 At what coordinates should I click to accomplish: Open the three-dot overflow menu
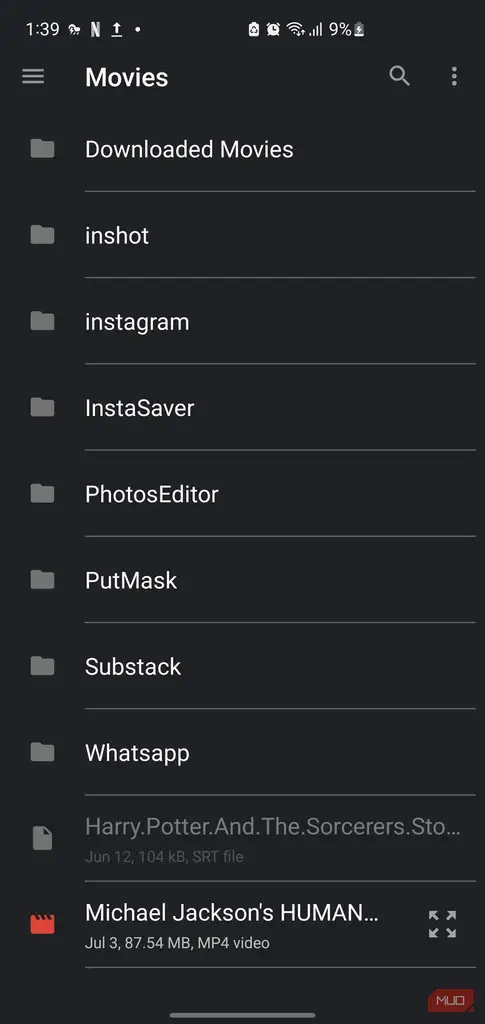pyautogui.click(x=454, y=76)
